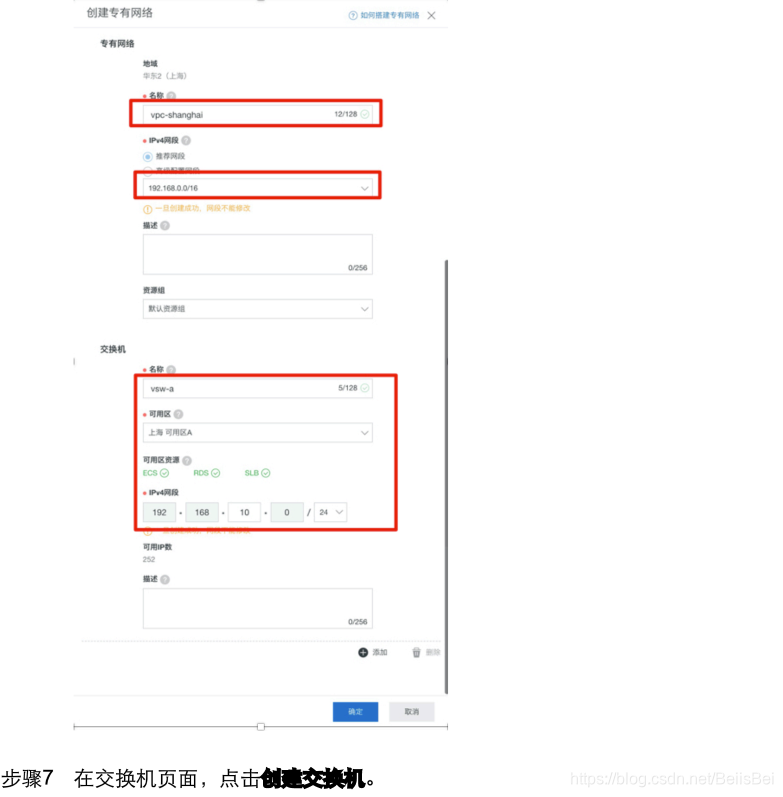The image size is (783, 797).
Task: Click the switch description text area
Action: 257,608
